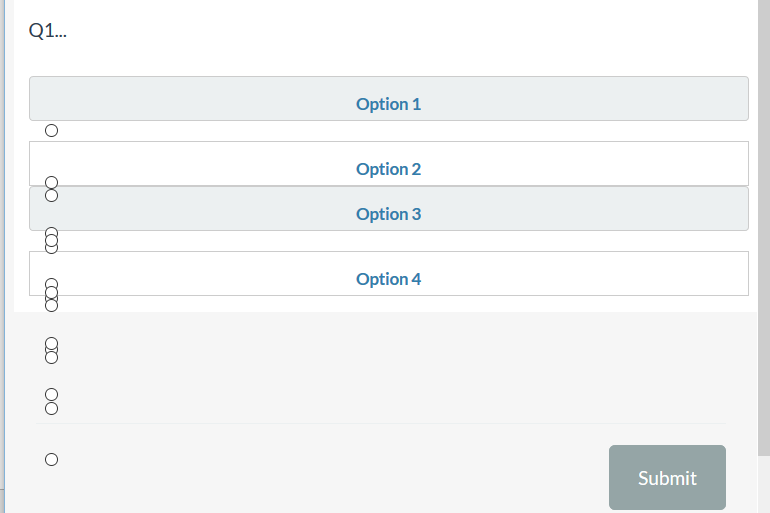Select the lone radio button beside Submit

point(52,460)
